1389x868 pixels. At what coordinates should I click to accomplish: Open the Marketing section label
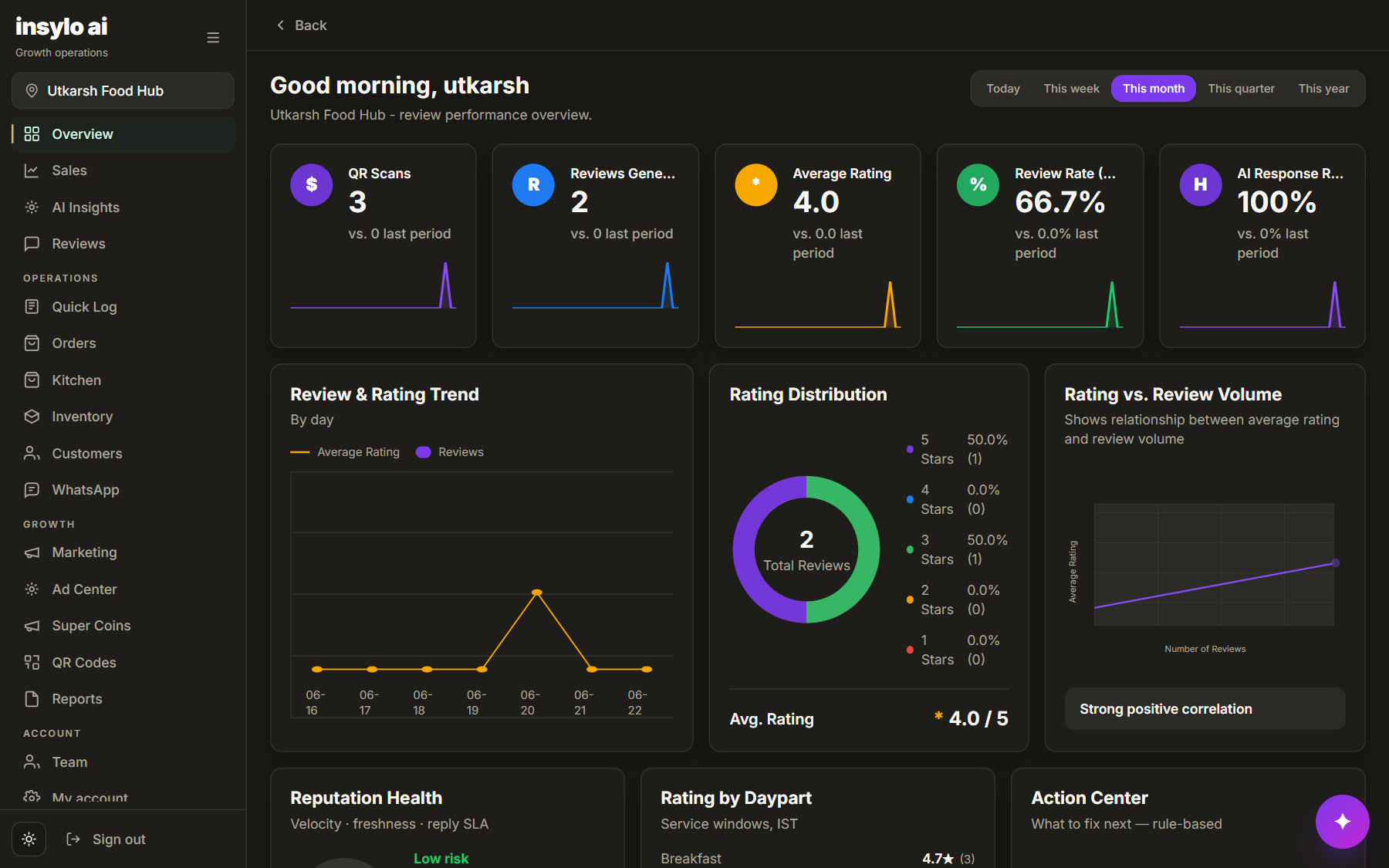85,552
